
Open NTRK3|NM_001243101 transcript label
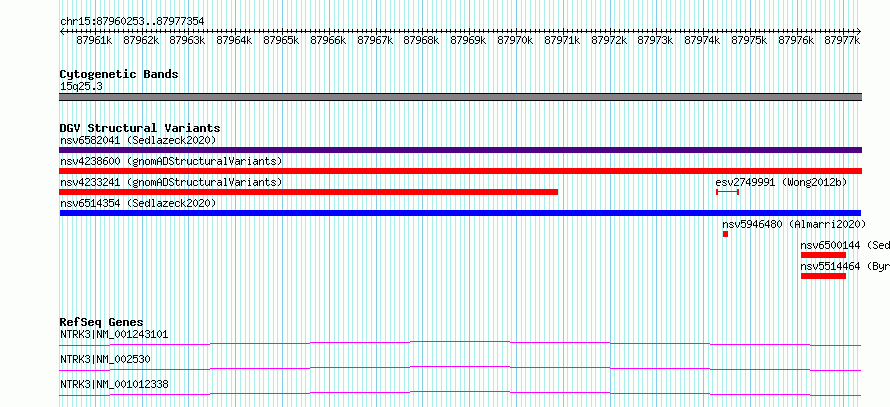coord(114,334)
